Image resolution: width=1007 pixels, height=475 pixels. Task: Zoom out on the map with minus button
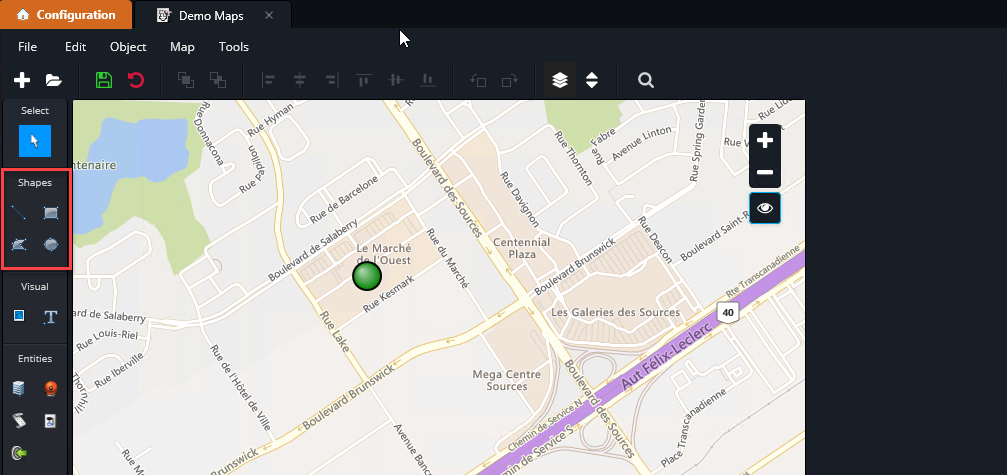click(x=765, y=173)
